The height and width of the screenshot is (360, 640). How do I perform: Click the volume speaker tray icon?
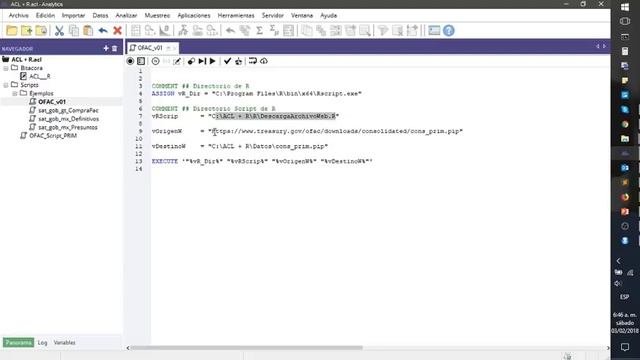tap(618, 283)
